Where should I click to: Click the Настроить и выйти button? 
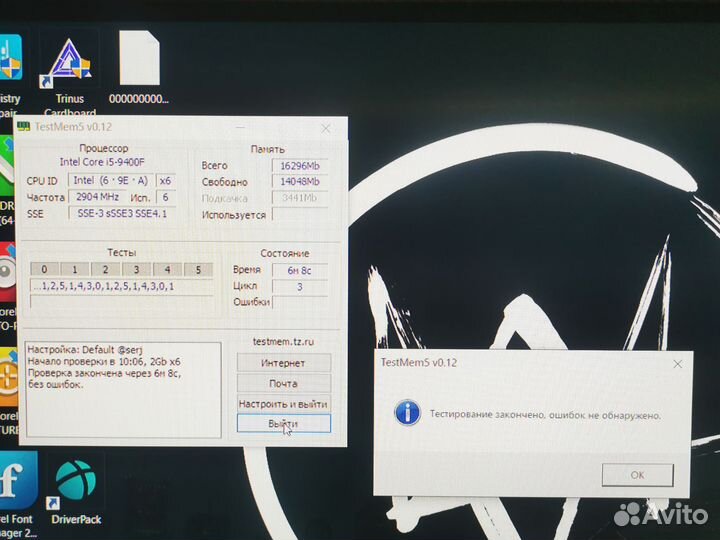click(x=284, y=404)
